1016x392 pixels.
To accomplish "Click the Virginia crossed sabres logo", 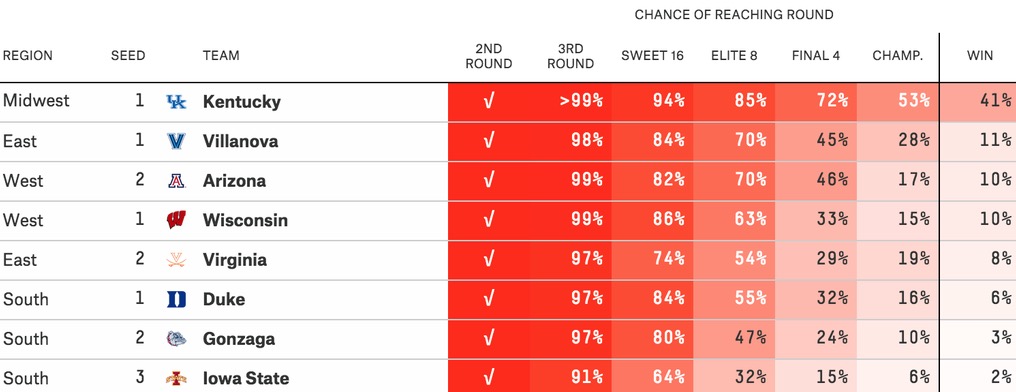I will [176, 260].
